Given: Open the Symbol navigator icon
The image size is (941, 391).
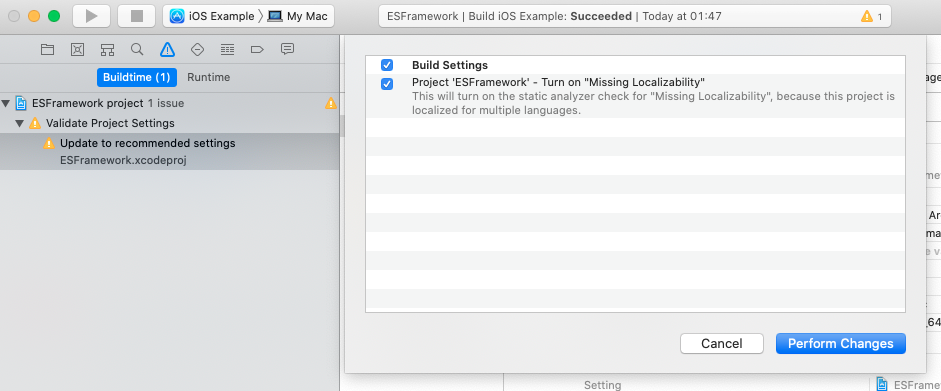Looking at the screenshot, I should pyautogui.click(x=107, y=50).
